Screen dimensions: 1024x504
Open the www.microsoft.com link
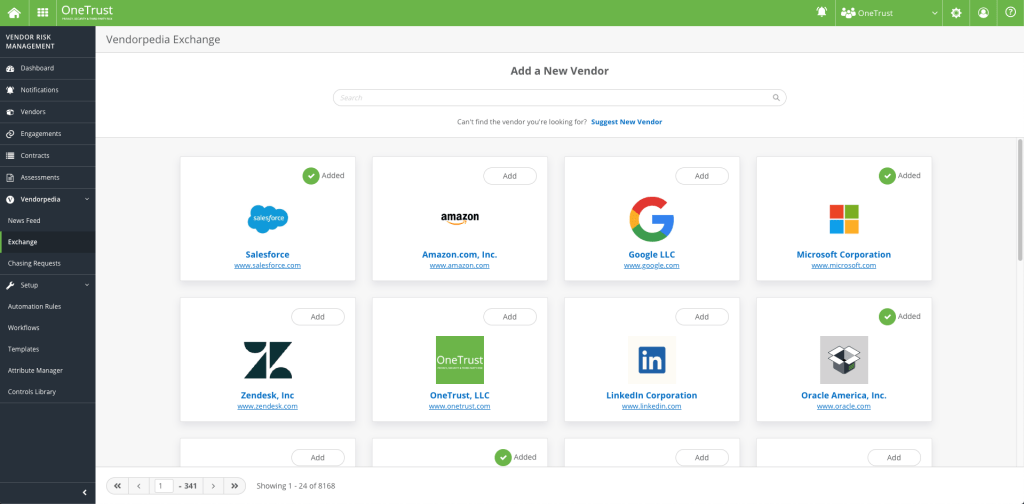point(844,266)
